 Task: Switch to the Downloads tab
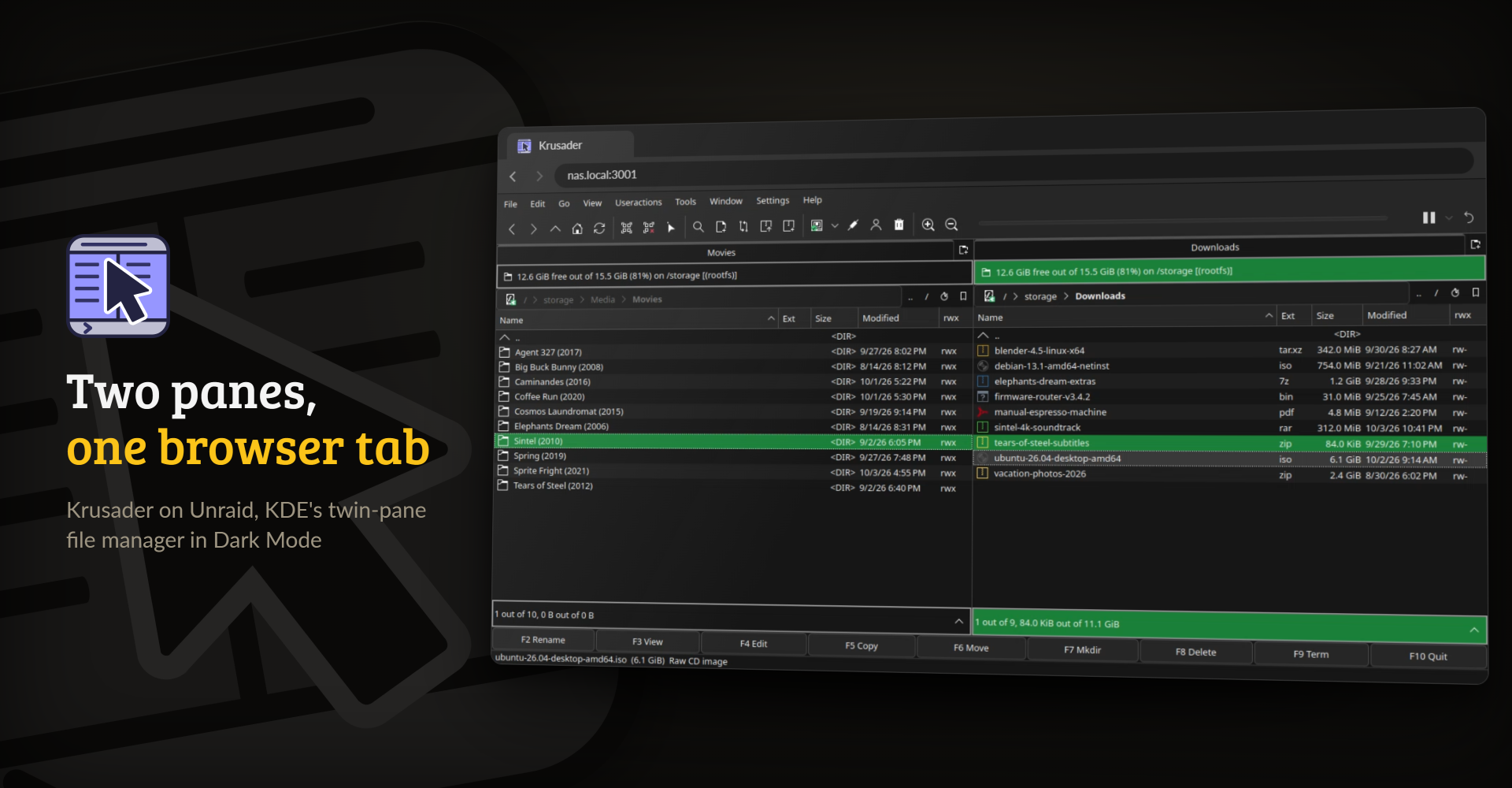coord(1219,247)
